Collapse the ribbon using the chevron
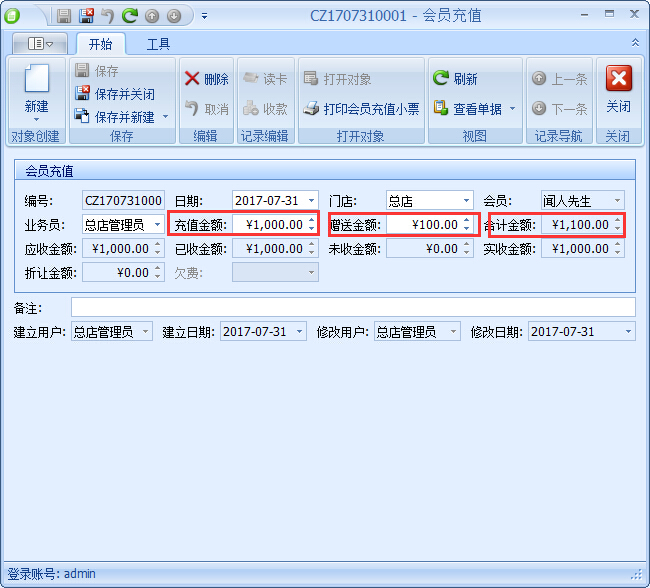 [x=635, y=43]
